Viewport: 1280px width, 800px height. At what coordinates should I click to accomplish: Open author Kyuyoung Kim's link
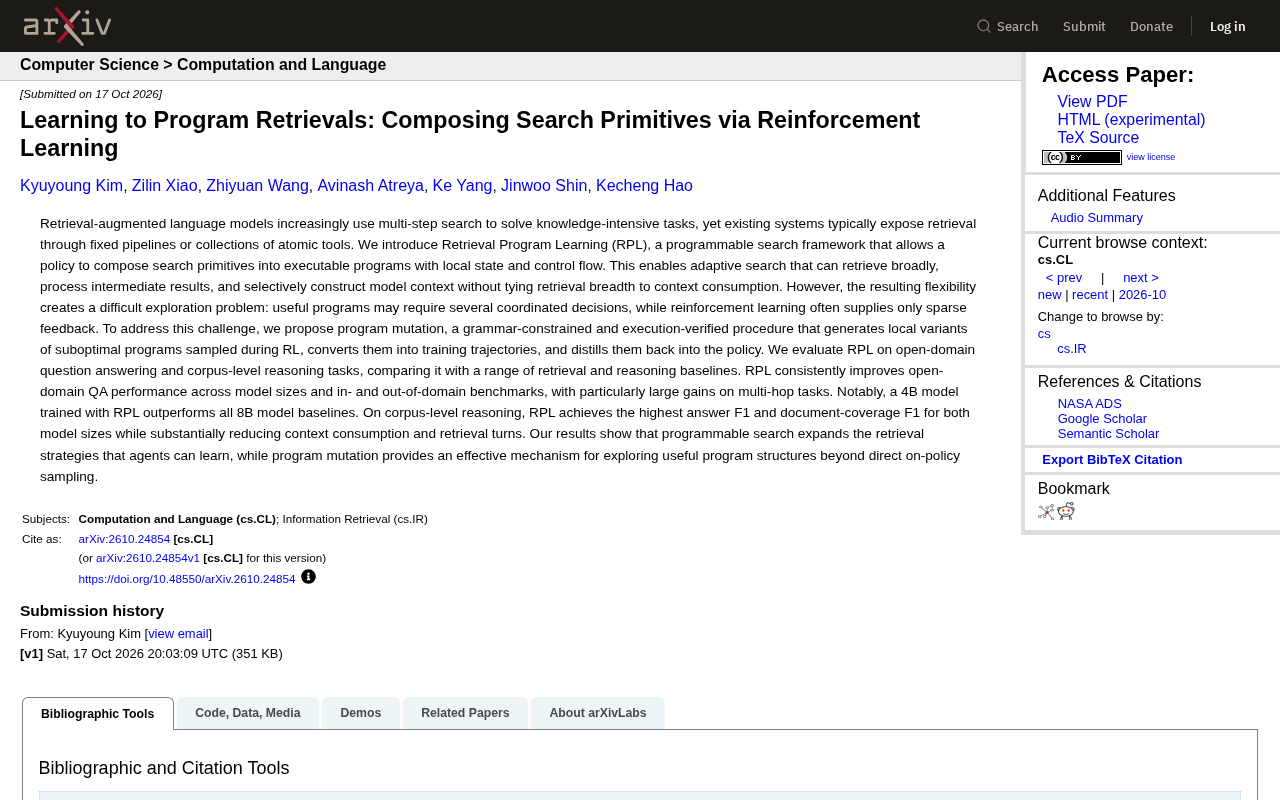coord(71,186)
